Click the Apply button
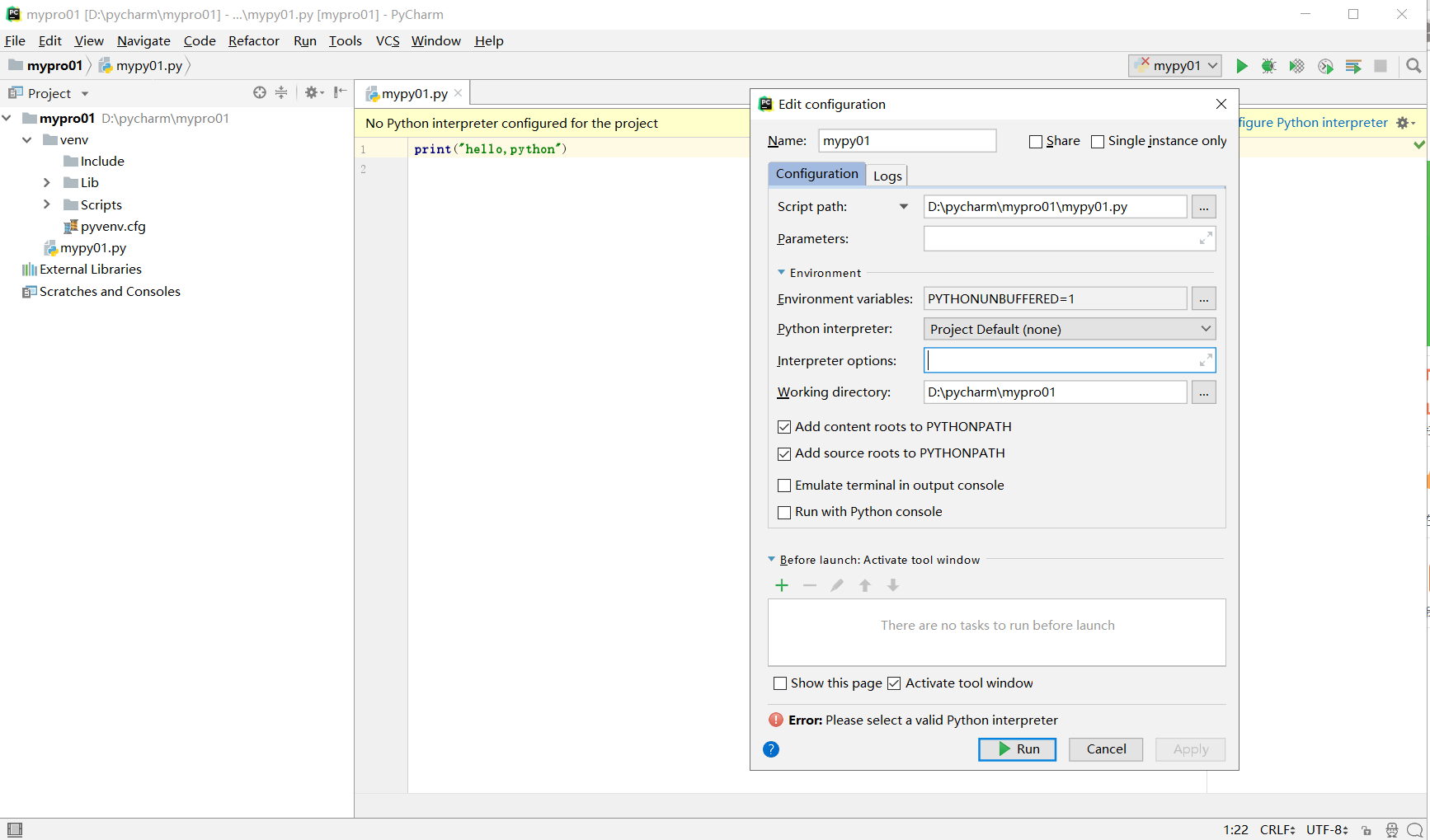Image resolution: width=1430 pixels, height=840 pixels. (x=1191, y=749)
